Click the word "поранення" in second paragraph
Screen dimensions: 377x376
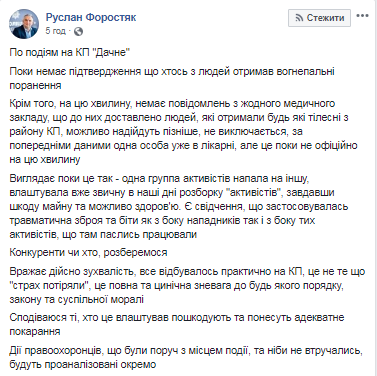35,86
